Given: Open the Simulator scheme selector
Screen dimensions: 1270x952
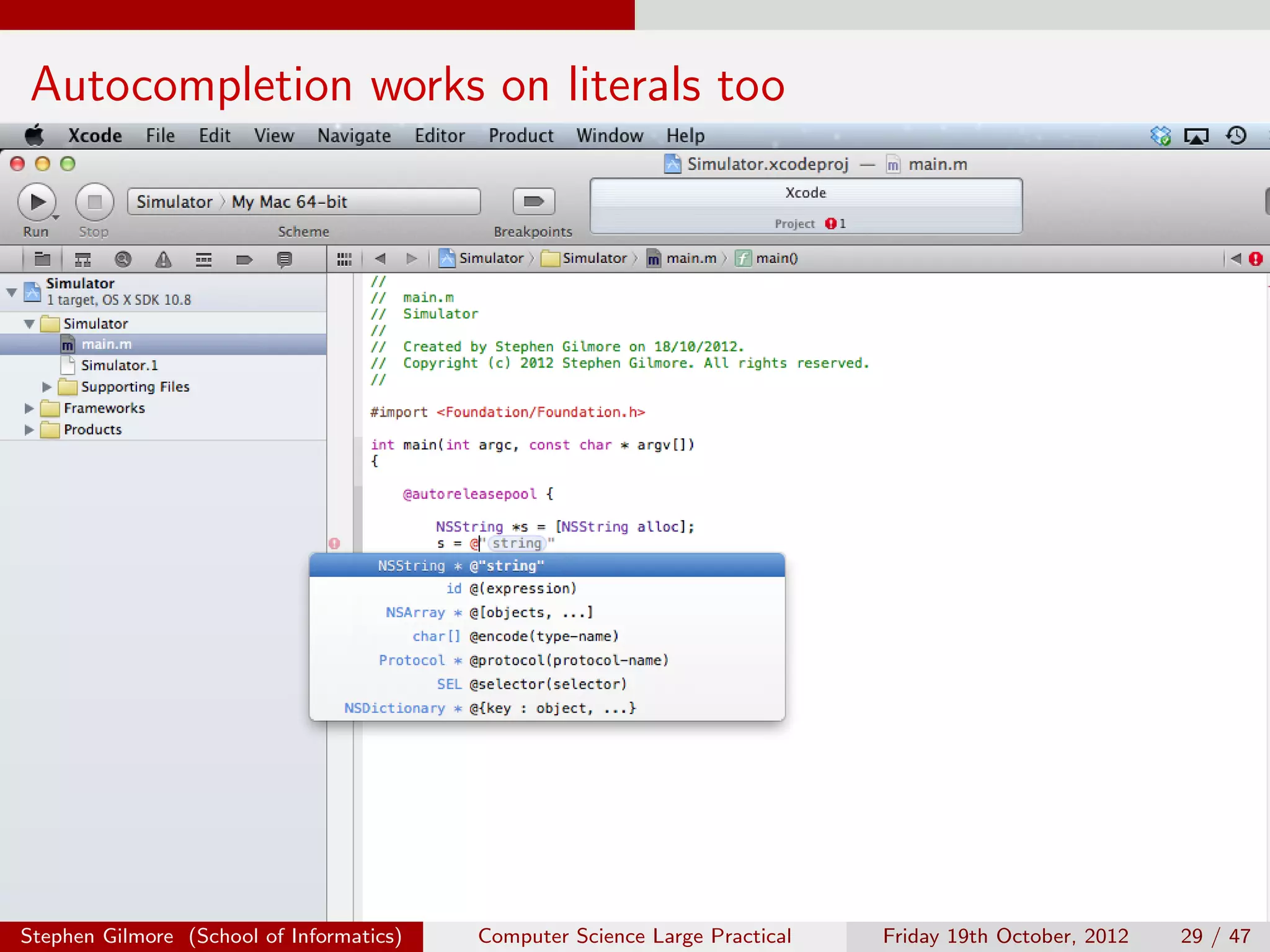Looking at the screenshot, I should pos(174,202).
